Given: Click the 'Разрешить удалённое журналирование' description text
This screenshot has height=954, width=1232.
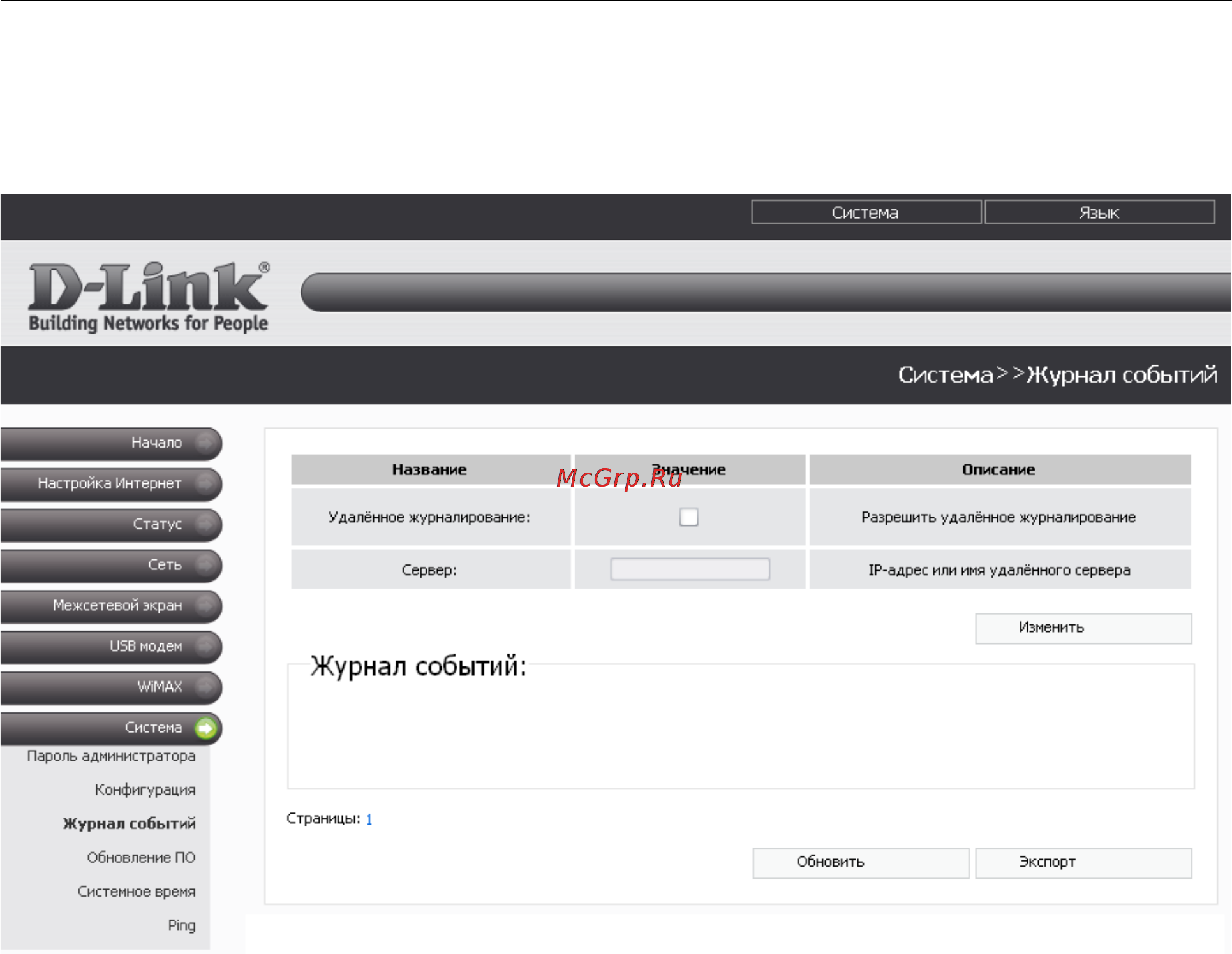Looking at the screenshot, I should coord(998,517).
